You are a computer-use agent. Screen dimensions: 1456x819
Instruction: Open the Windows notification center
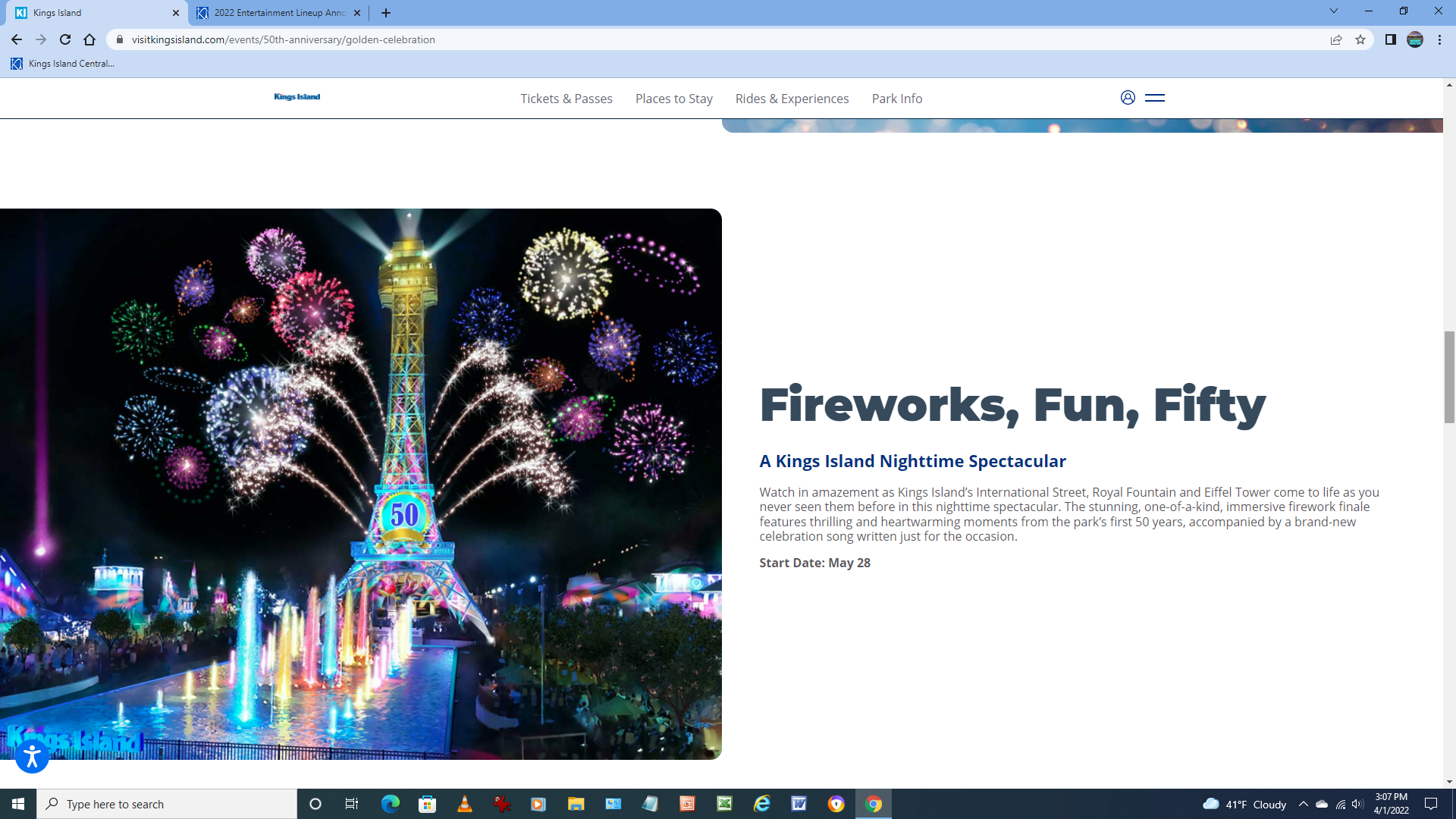[1431, 804]
